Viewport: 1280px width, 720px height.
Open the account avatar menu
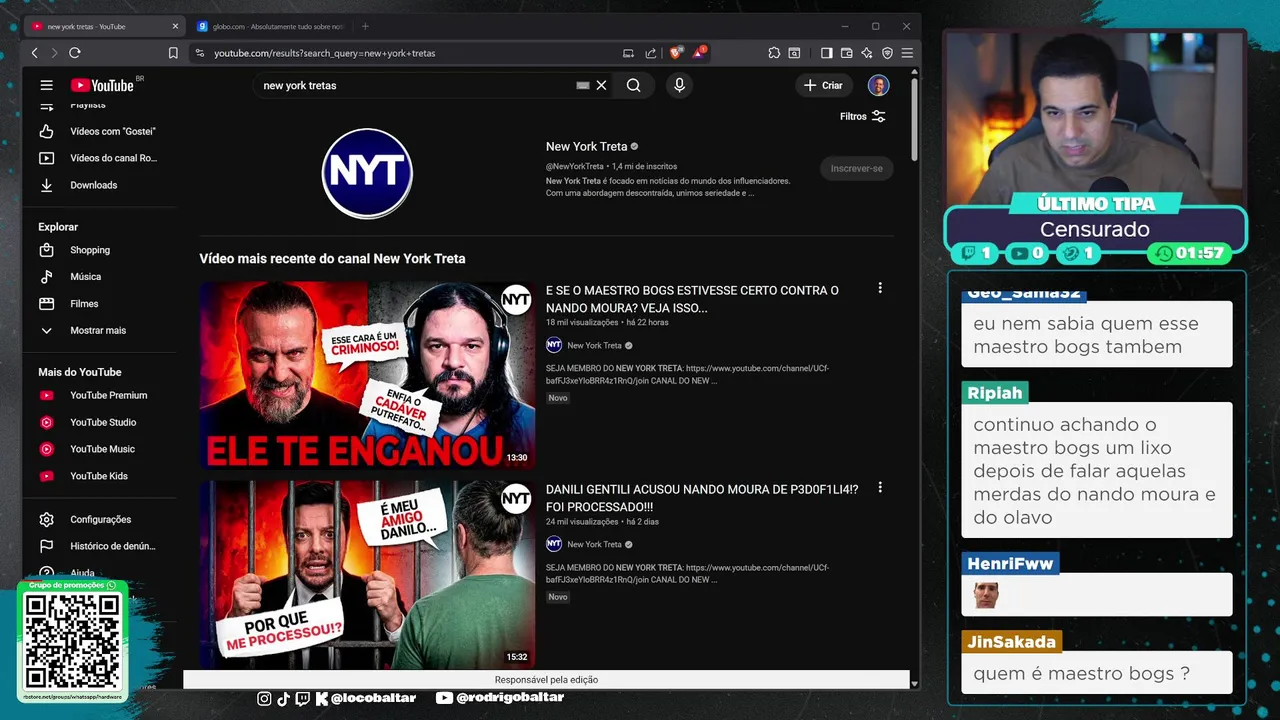(878, 85)
